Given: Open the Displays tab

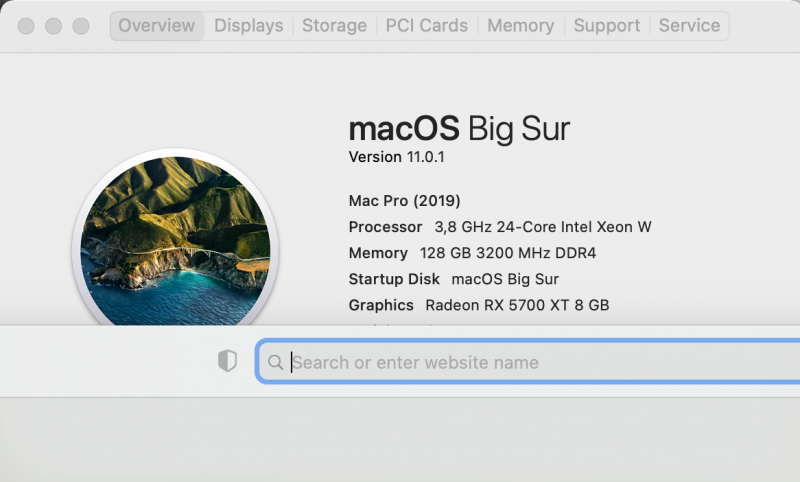Looking at the screenshot, I should pos(249,26).
